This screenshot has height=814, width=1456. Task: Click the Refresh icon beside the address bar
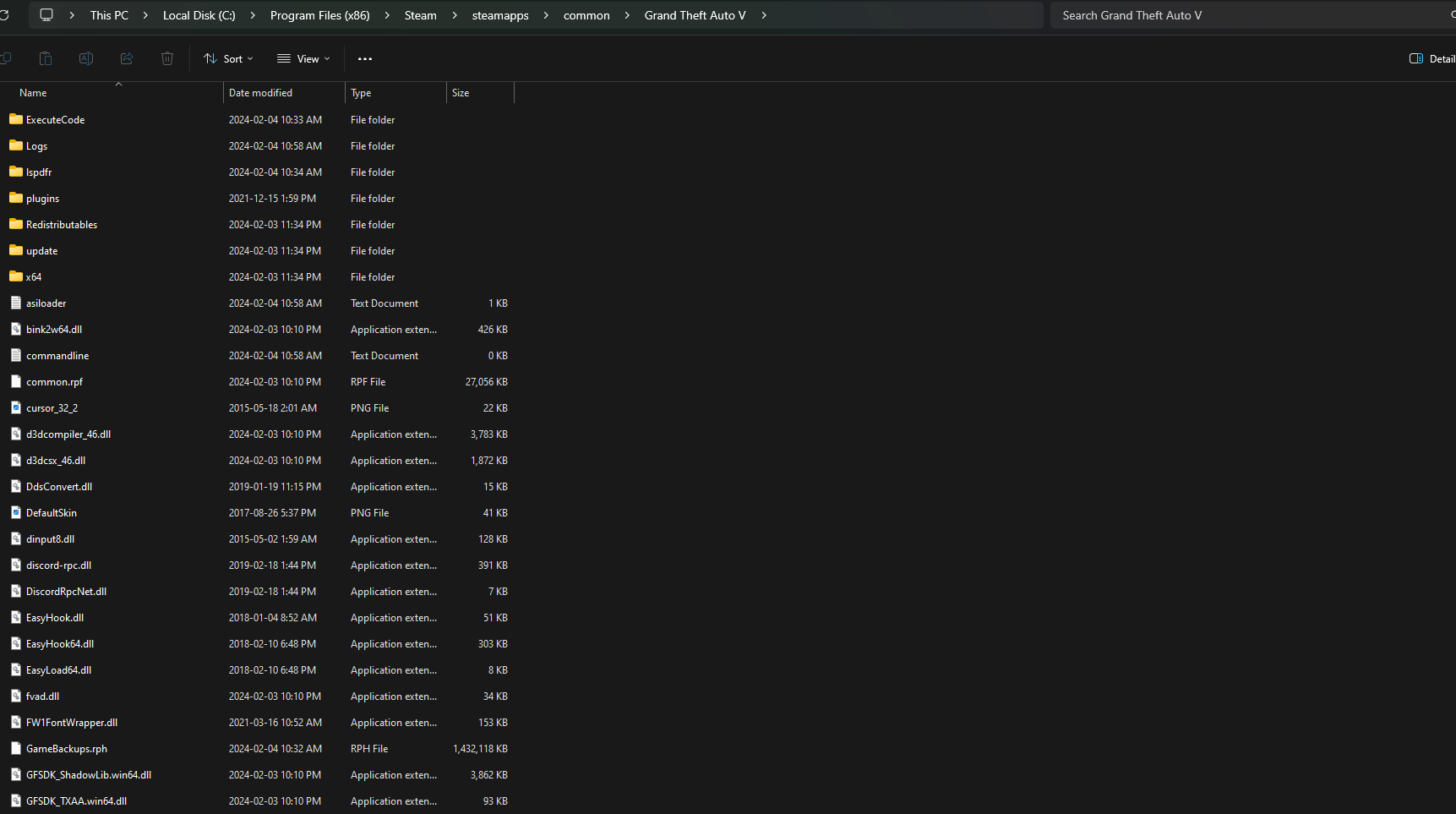tap(4, 15)
